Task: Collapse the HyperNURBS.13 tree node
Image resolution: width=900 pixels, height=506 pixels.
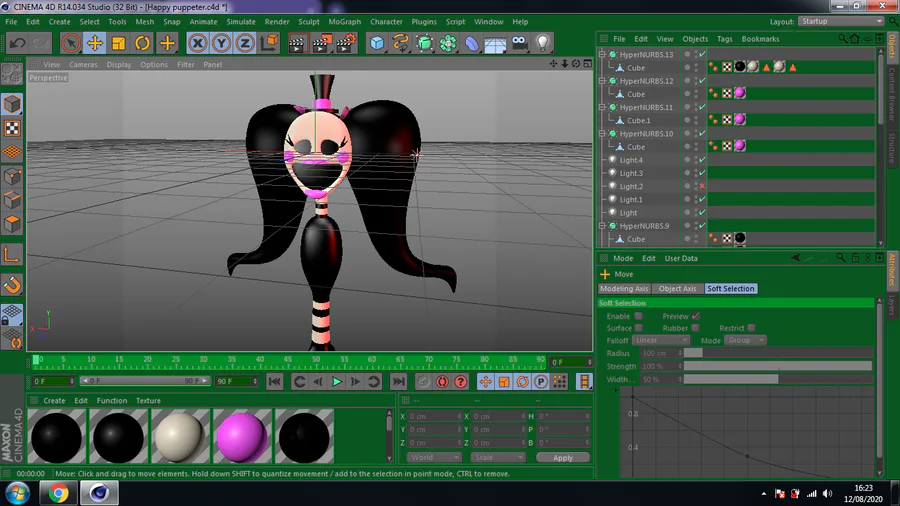Action: (602, 55)
